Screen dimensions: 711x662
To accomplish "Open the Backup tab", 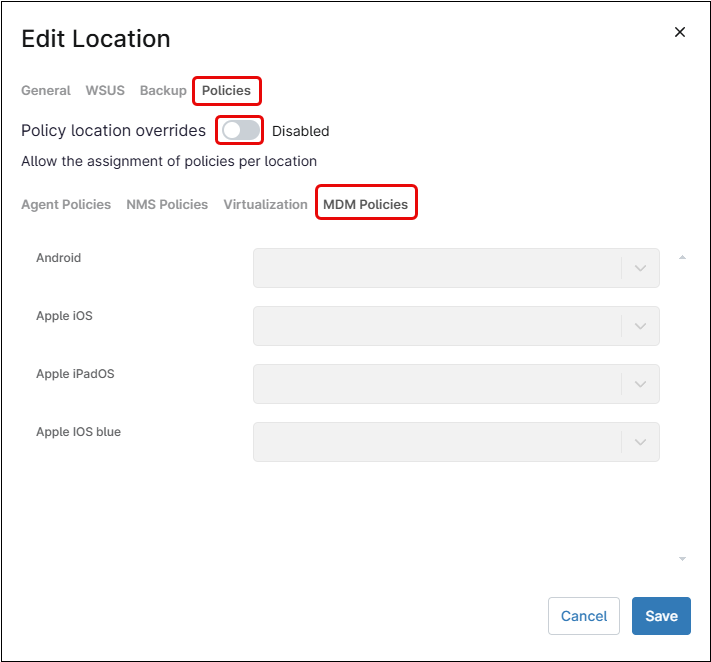I will tap(163, 90).
